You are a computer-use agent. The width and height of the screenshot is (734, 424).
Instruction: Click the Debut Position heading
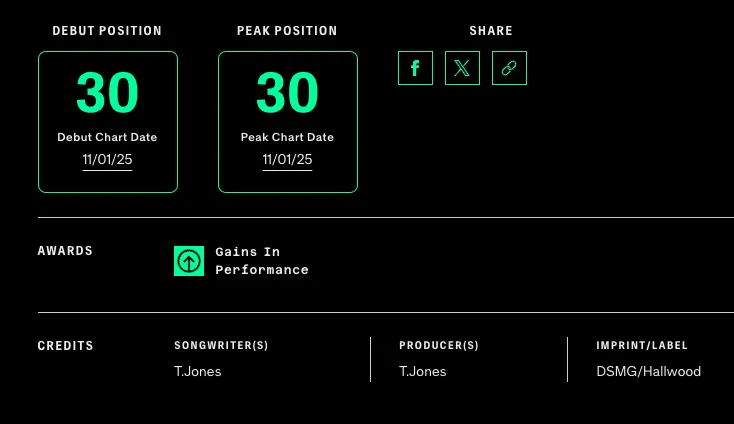tap(107, 31)
